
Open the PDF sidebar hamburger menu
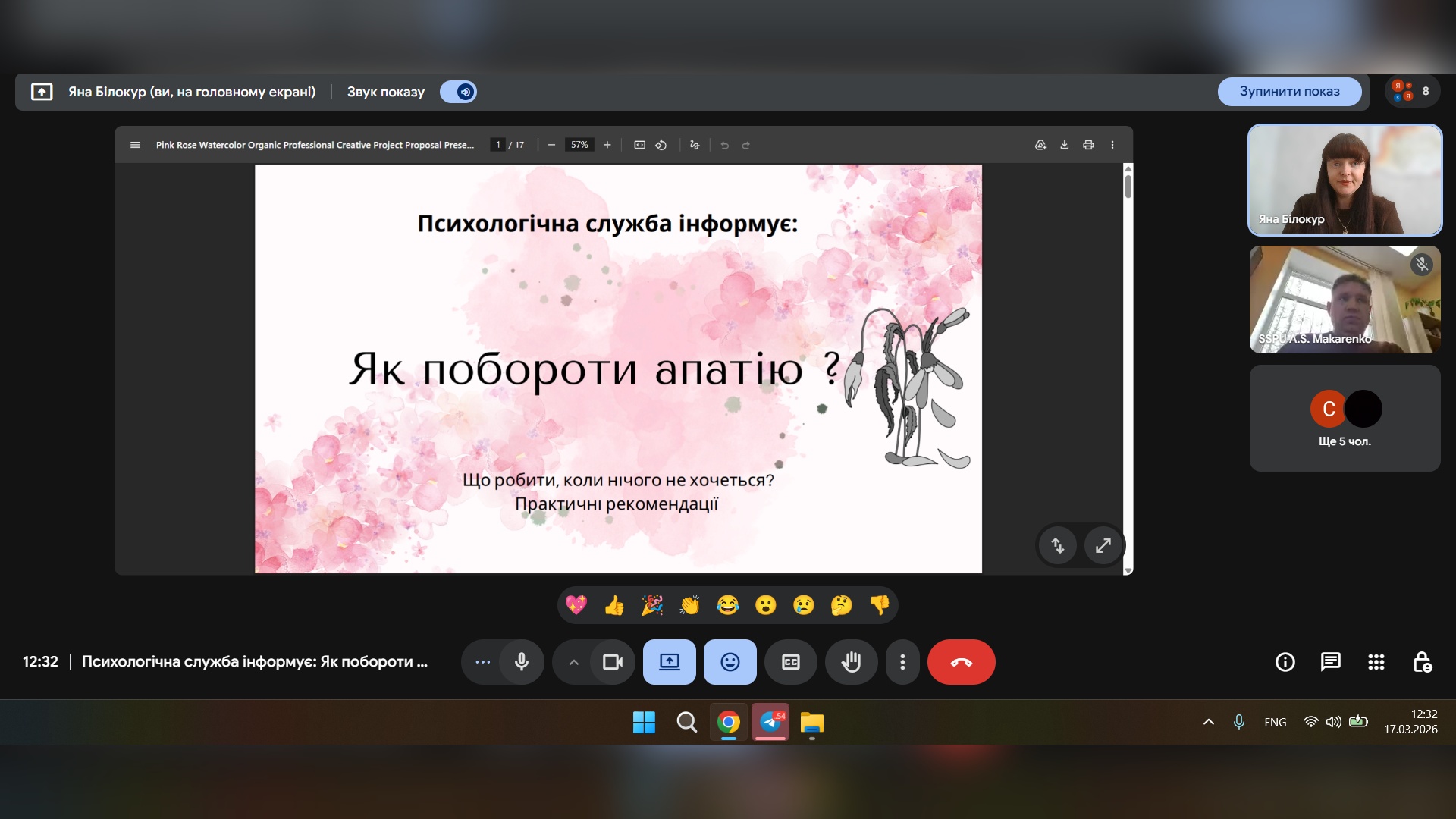pos(135,145)
